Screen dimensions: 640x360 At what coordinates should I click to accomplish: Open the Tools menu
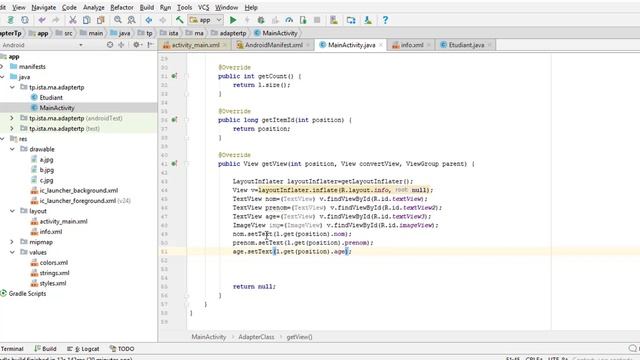pyautogui.click(x=184, y=7)
